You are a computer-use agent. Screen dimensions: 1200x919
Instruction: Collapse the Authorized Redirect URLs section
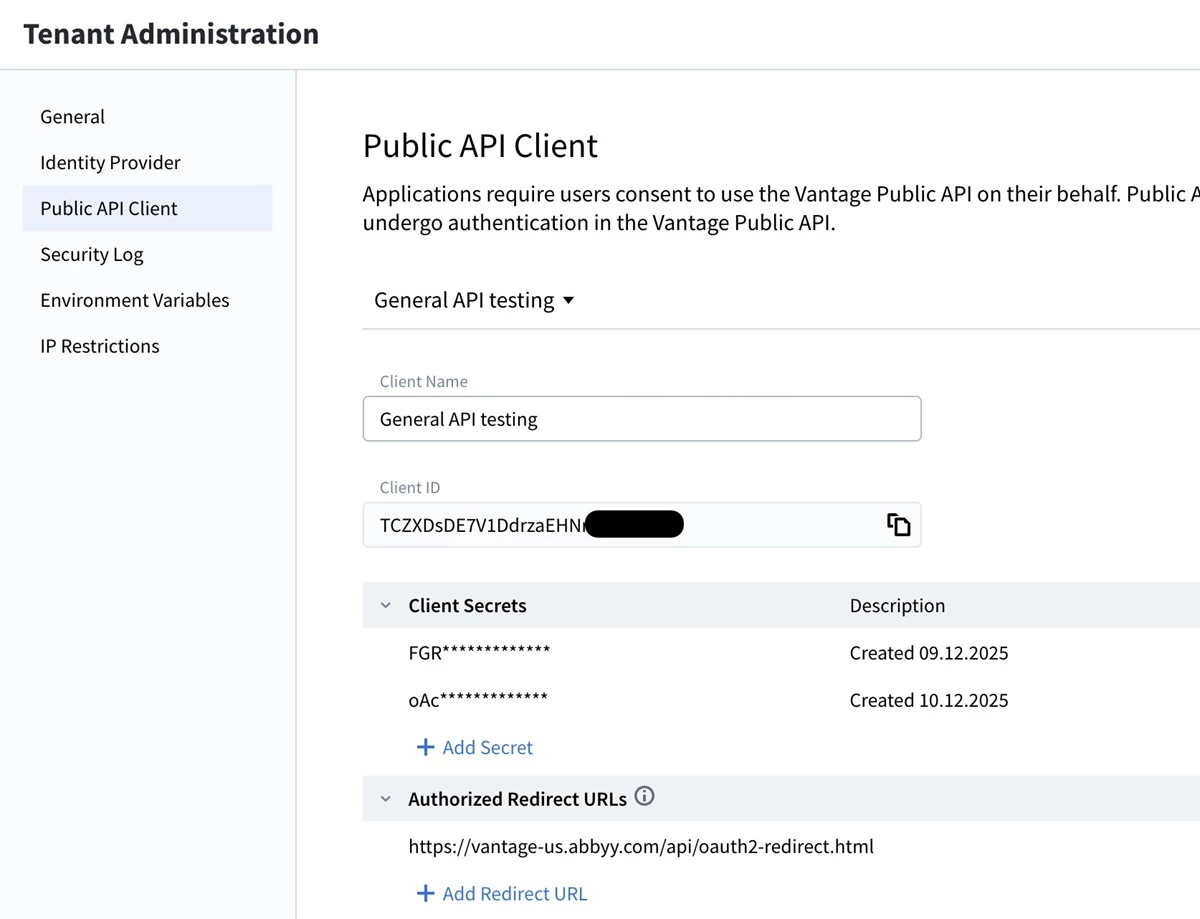pos(385,798)
